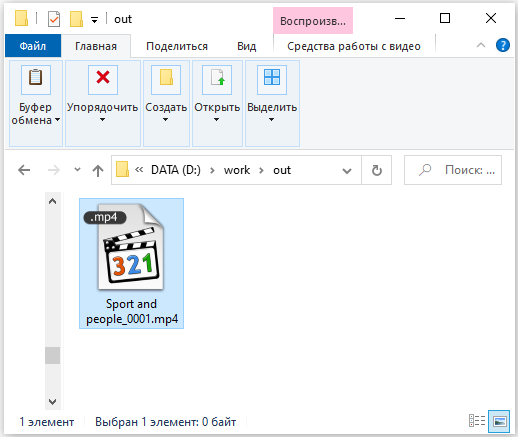Close the out Explorer window

click(x=491, y=18)
